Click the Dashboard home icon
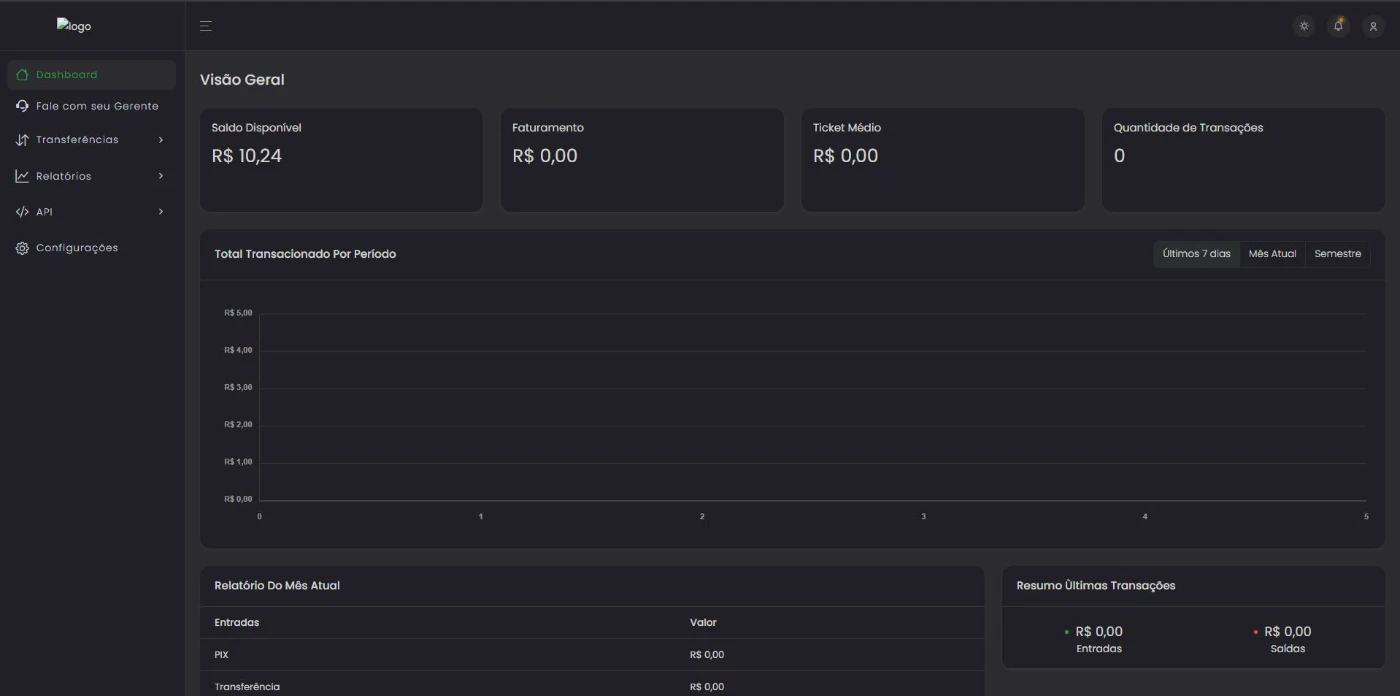Image resolution: width=1400 pixels, height=696 pixels. click(x=22, y=75)
